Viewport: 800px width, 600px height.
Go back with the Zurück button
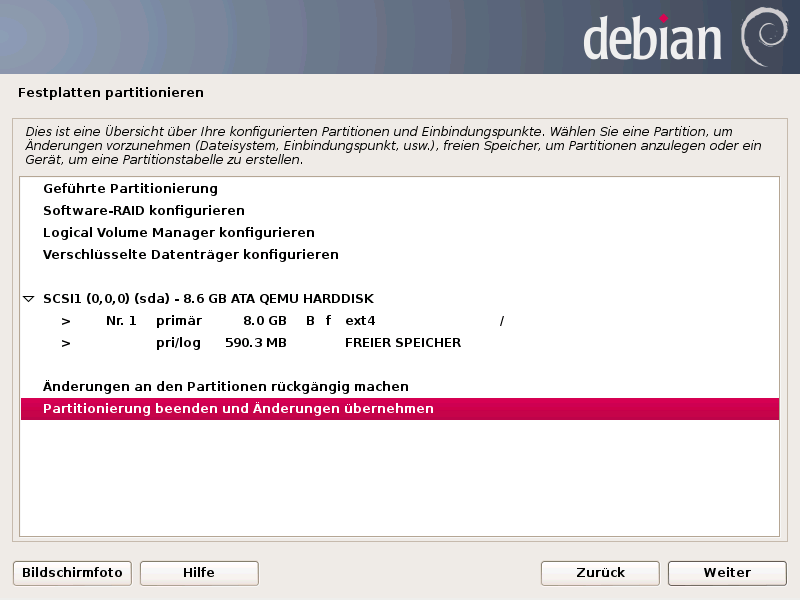click(x=600, y=573)
